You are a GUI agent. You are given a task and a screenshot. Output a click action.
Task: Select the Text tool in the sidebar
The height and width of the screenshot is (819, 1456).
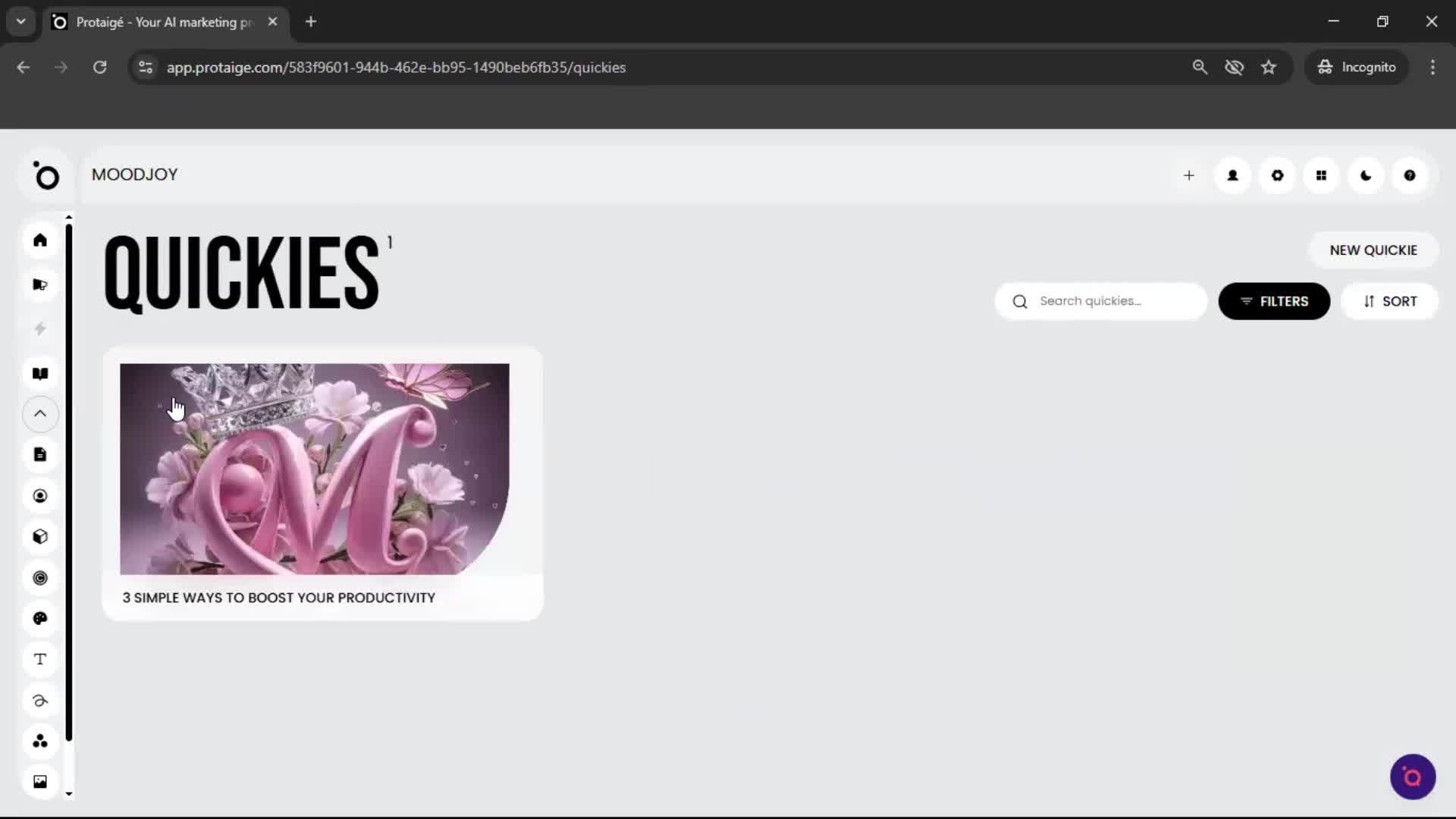[39, 659]
